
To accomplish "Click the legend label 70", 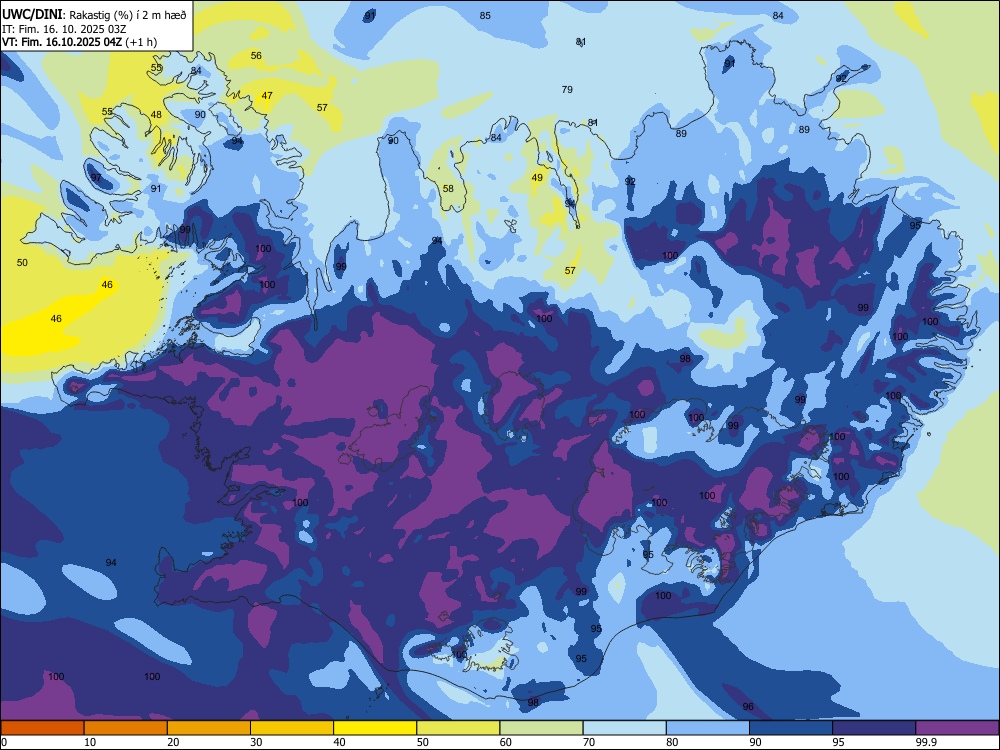I will 589,742.
